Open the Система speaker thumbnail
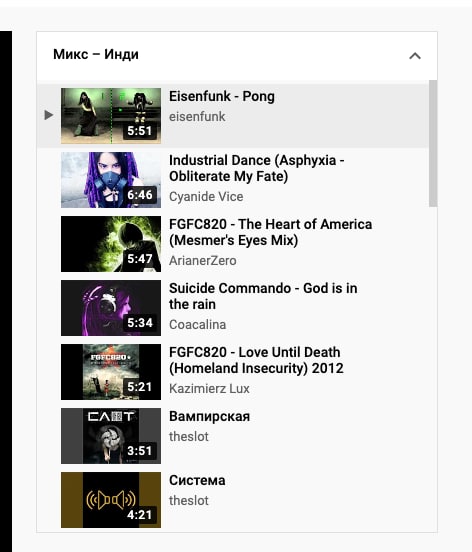 [x=111, y=500]
